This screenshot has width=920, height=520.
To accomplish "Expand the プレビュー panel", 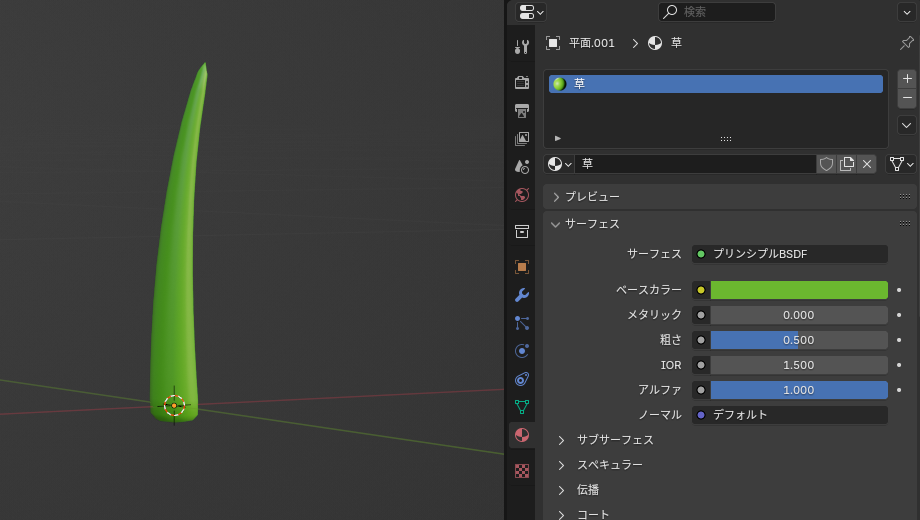I will [x=592, y=197].
